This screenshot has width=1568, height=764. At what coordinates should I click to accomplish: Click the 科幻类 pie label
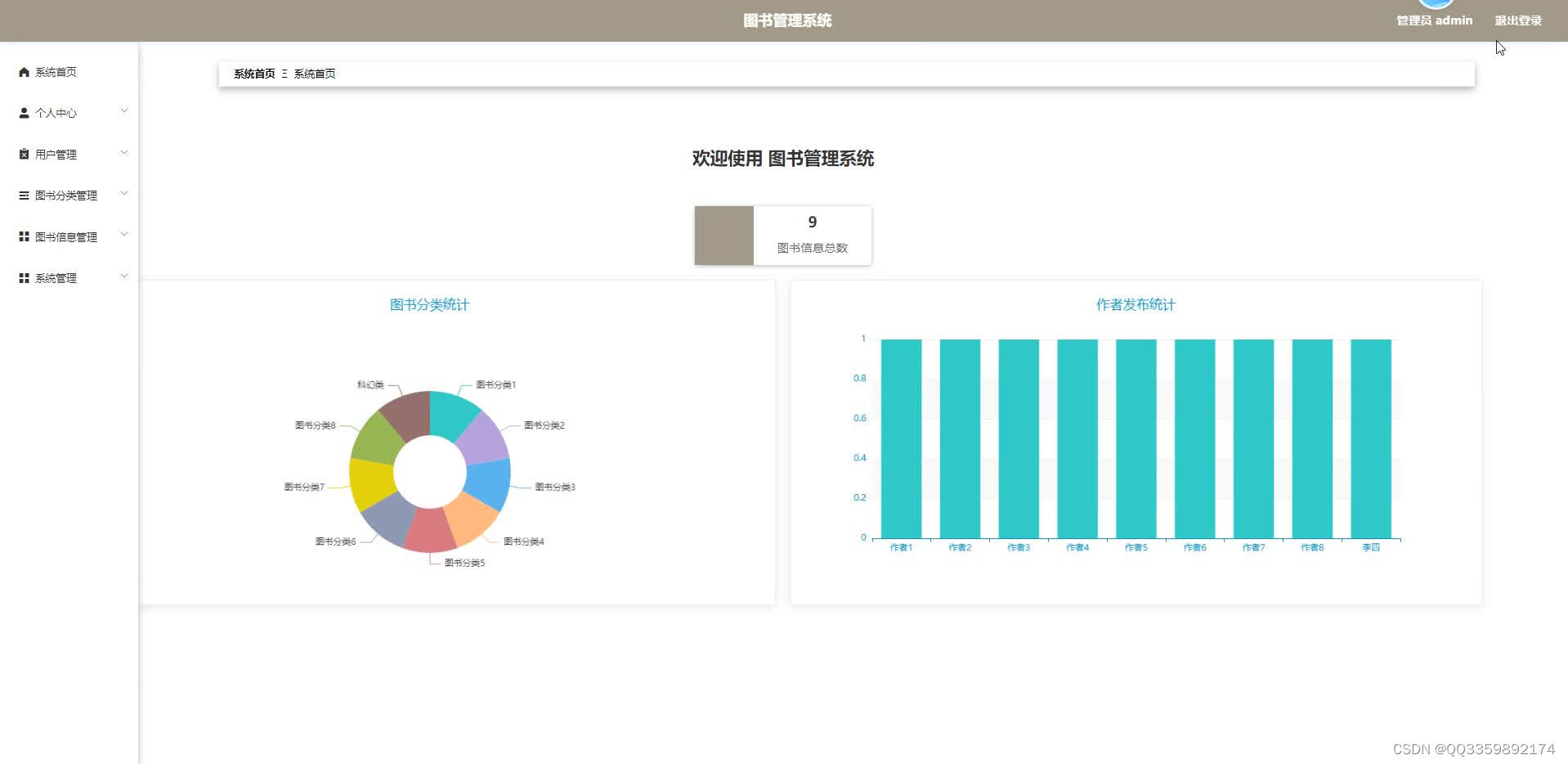[x=370, y=384]
